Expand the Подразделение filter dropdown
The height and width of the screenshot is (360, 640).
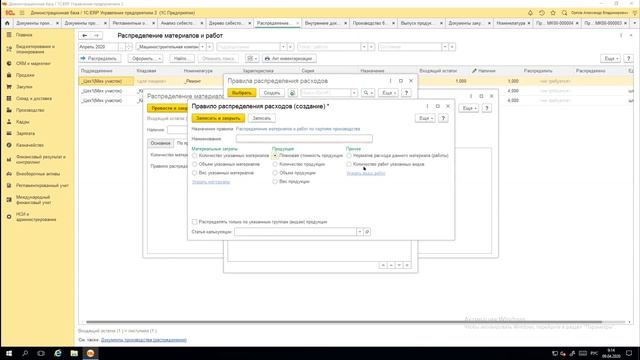(283, 47)
